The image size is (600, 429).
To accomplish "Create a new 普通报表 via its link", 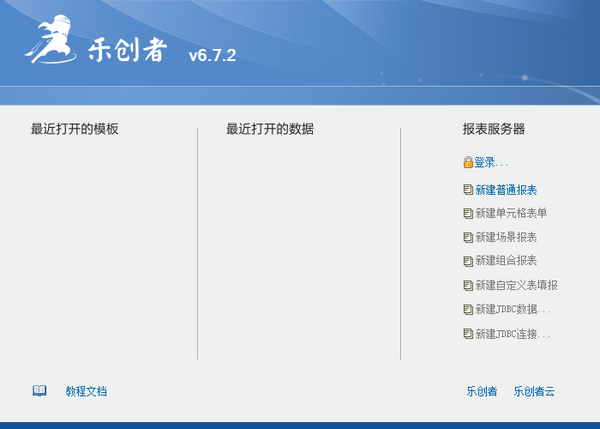I will coord(506,190).
